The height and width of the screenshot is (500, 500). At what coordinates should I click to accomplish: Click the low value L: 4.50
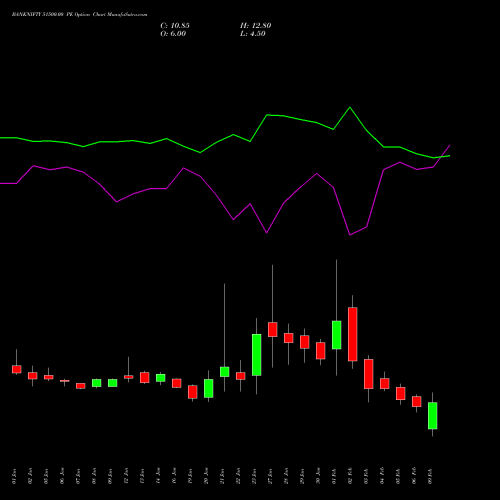coord(253,34)
